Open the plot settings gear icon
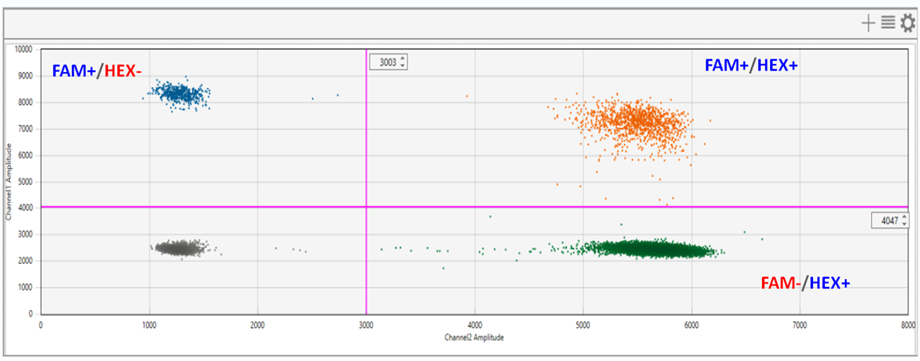Viewport: 920px width, 361px height. coord(907,23)
